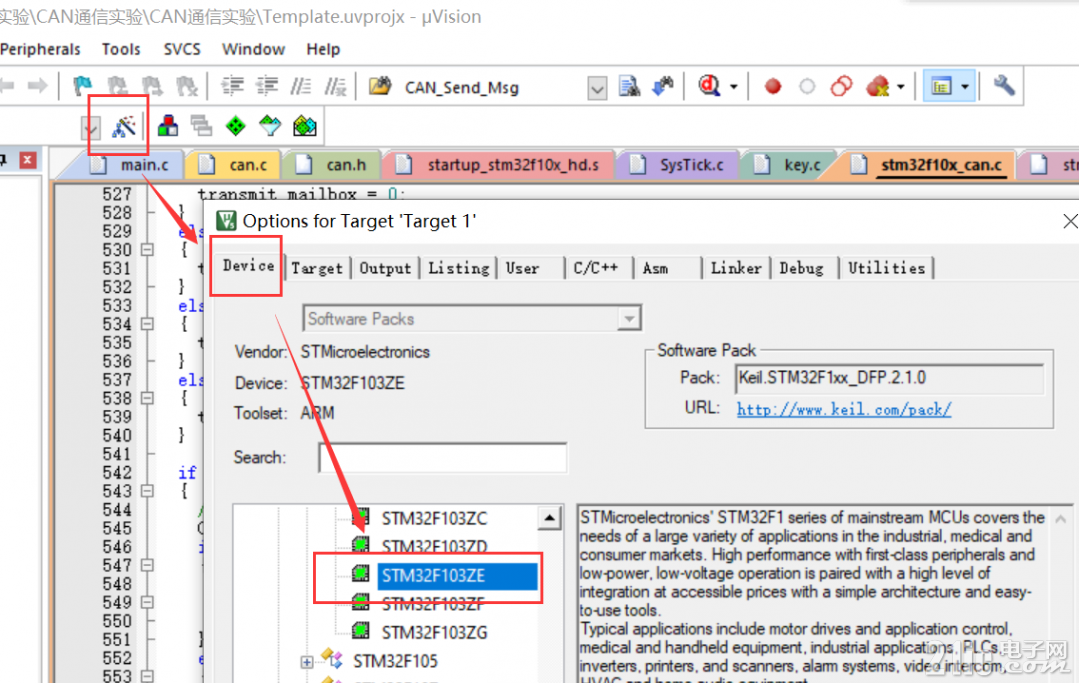Comment out the selection icon
The height and width of the screenshot is (683, 1079).
point(301,86)
